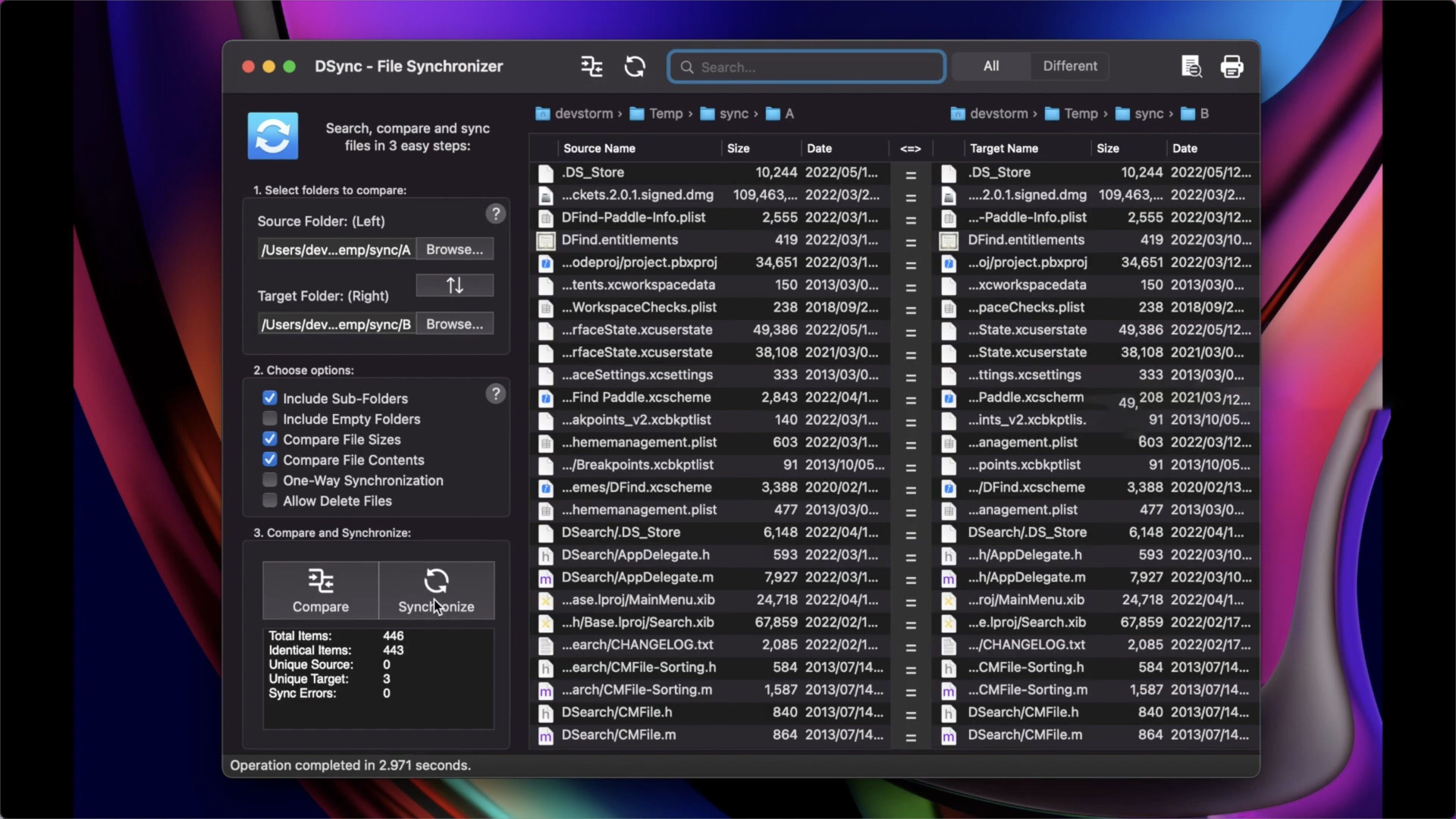Open the log report icon in the toolbar
The height and width of the screenshot is (819, 1456).
click(1191, 67)
